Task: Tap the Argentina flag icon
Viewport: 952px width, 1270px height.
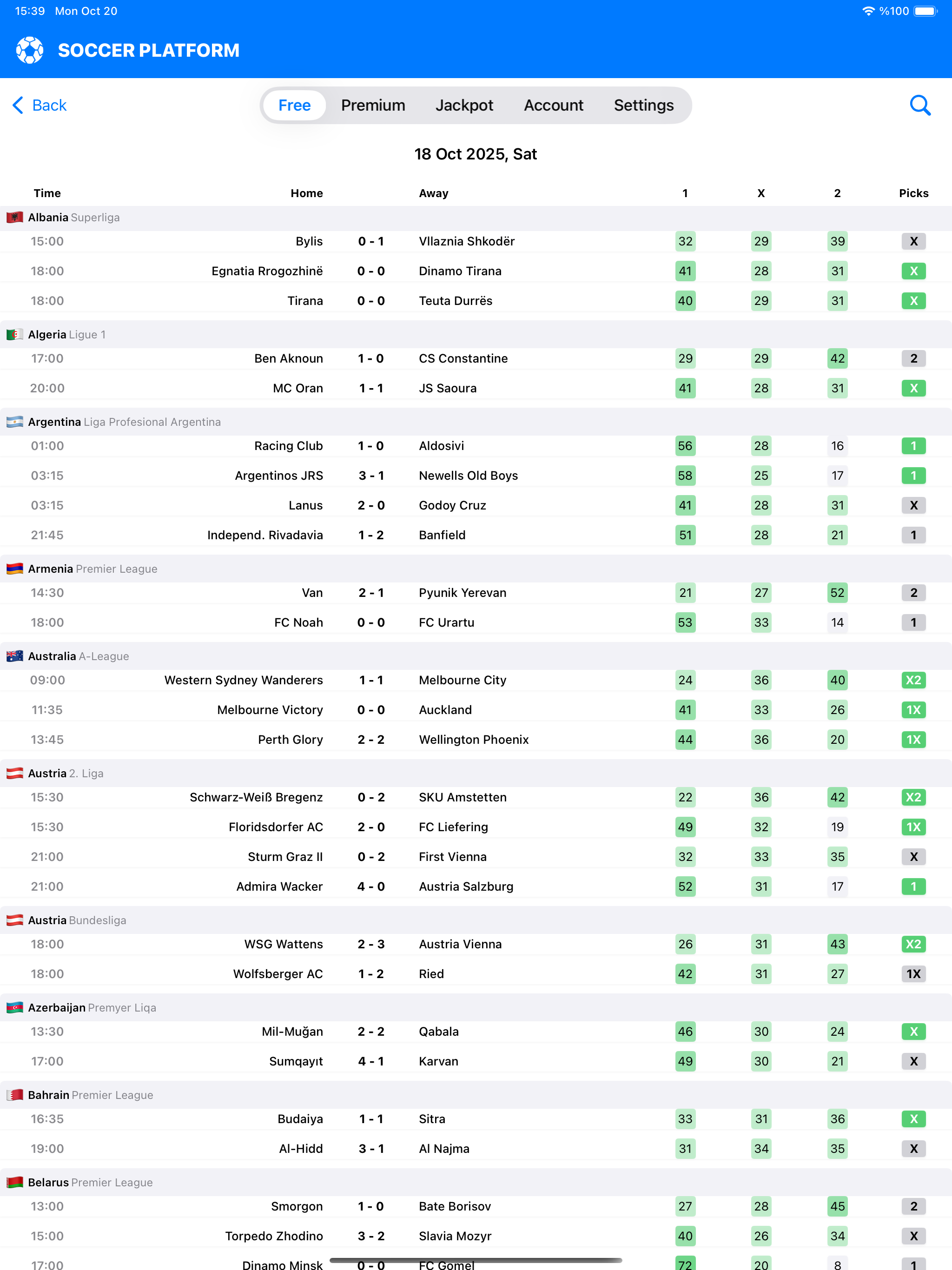Action: (14, 422)
